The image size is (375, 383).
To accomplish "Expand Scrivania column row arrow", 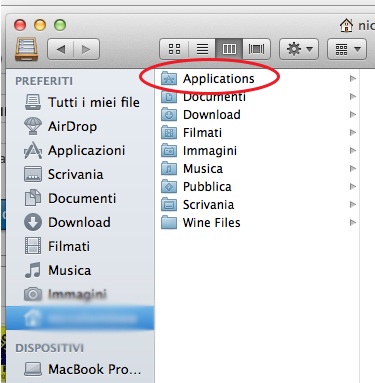I will [353, 205].
